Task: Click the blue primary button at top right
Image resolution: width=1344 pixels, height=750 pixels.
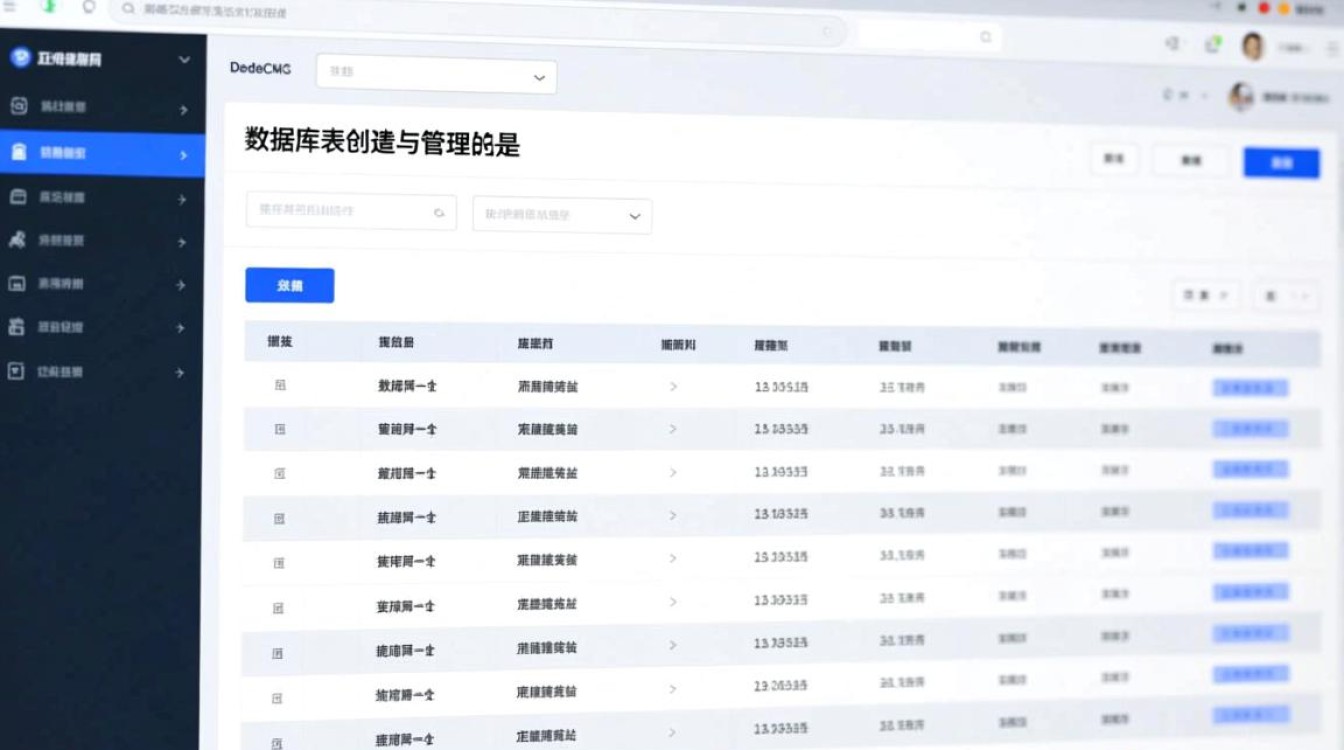Action: pos(1283,162)
